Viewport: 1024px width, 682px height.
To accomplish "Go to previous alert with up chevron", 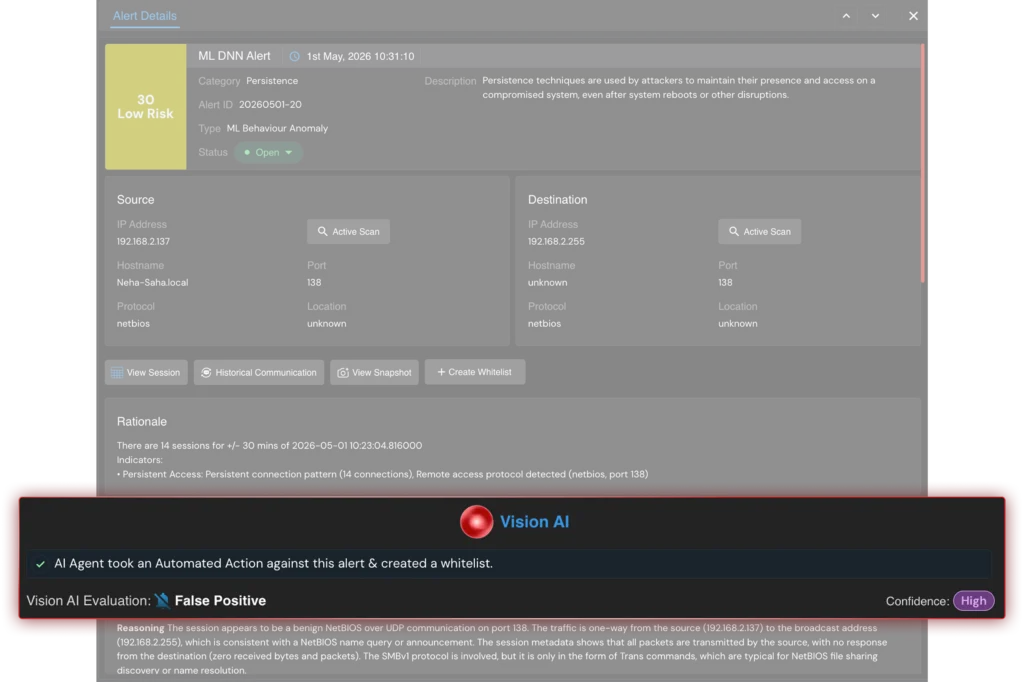I will pyautogui.click(x=846, y=16).
